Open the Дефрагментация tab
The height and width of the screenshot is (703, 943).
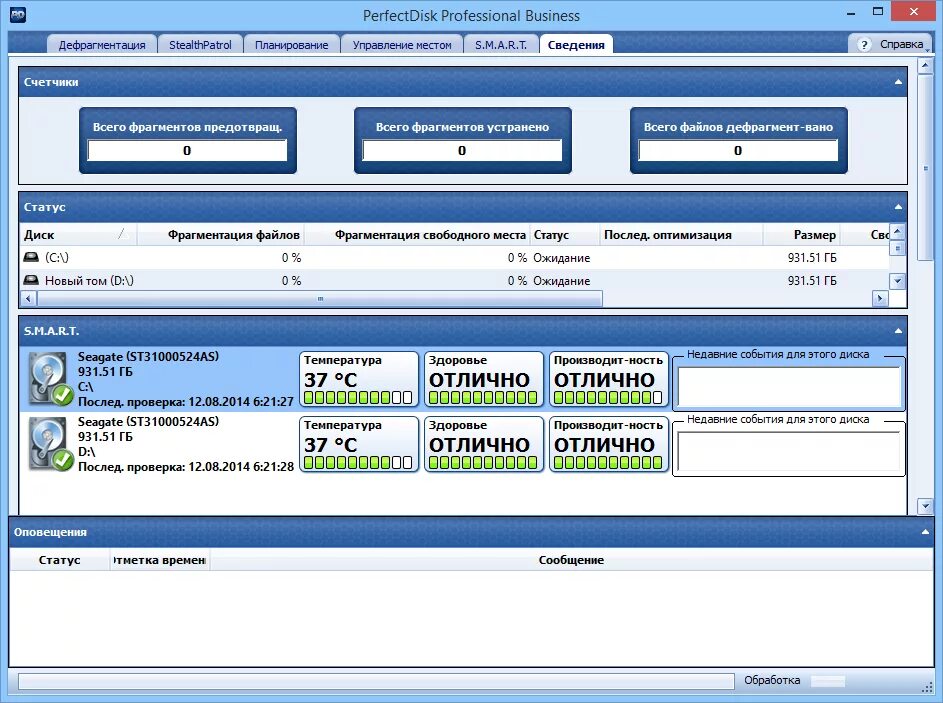tap(102, 45)
